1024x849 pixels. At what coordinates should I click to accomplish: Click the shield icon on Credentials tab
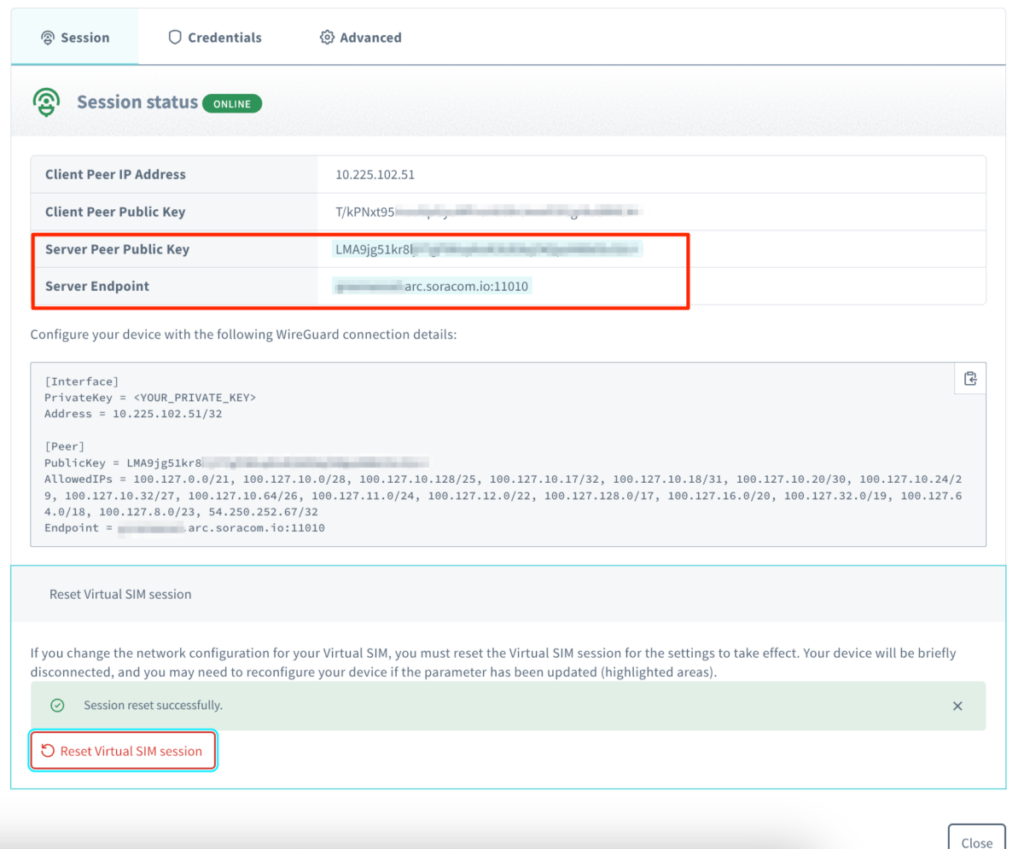click(175, 37)
